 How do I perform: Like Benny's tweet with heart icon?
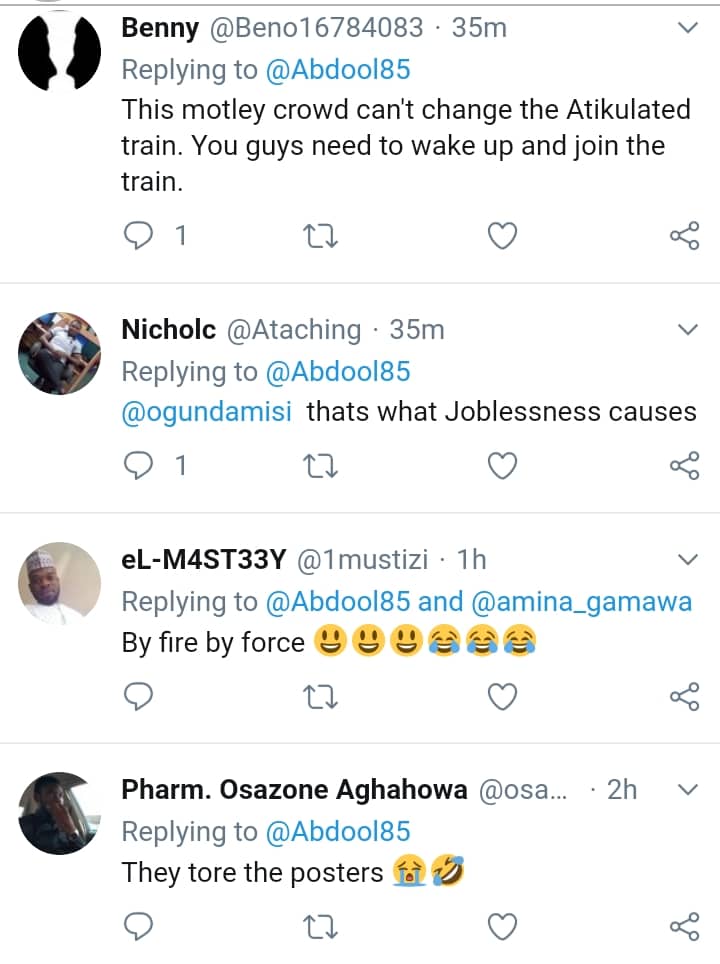pyautogui.click(x=502, y=236)
